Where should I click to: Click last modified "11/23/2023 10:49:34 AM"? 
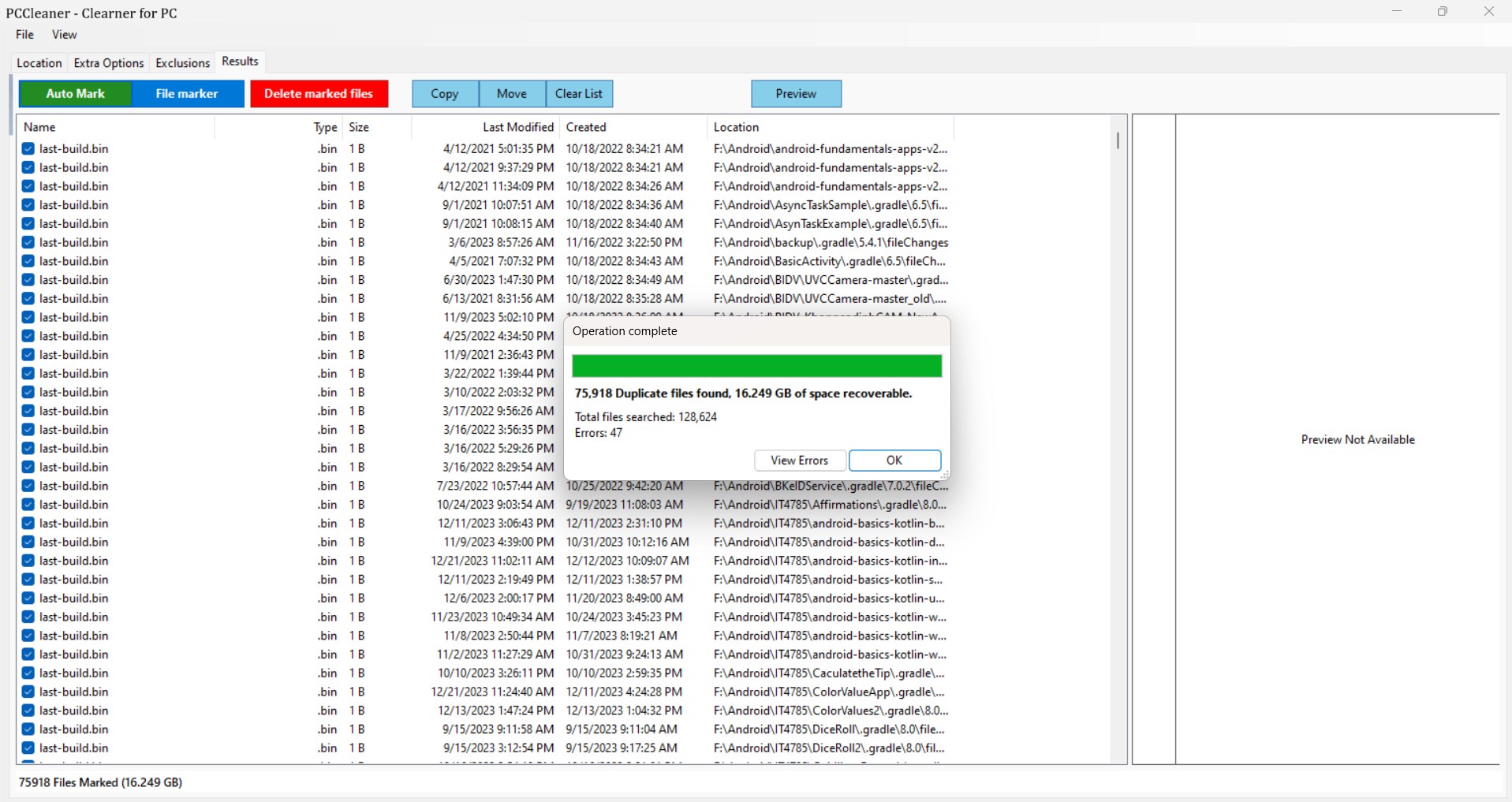pyautogui.click(x=493, y=617)
